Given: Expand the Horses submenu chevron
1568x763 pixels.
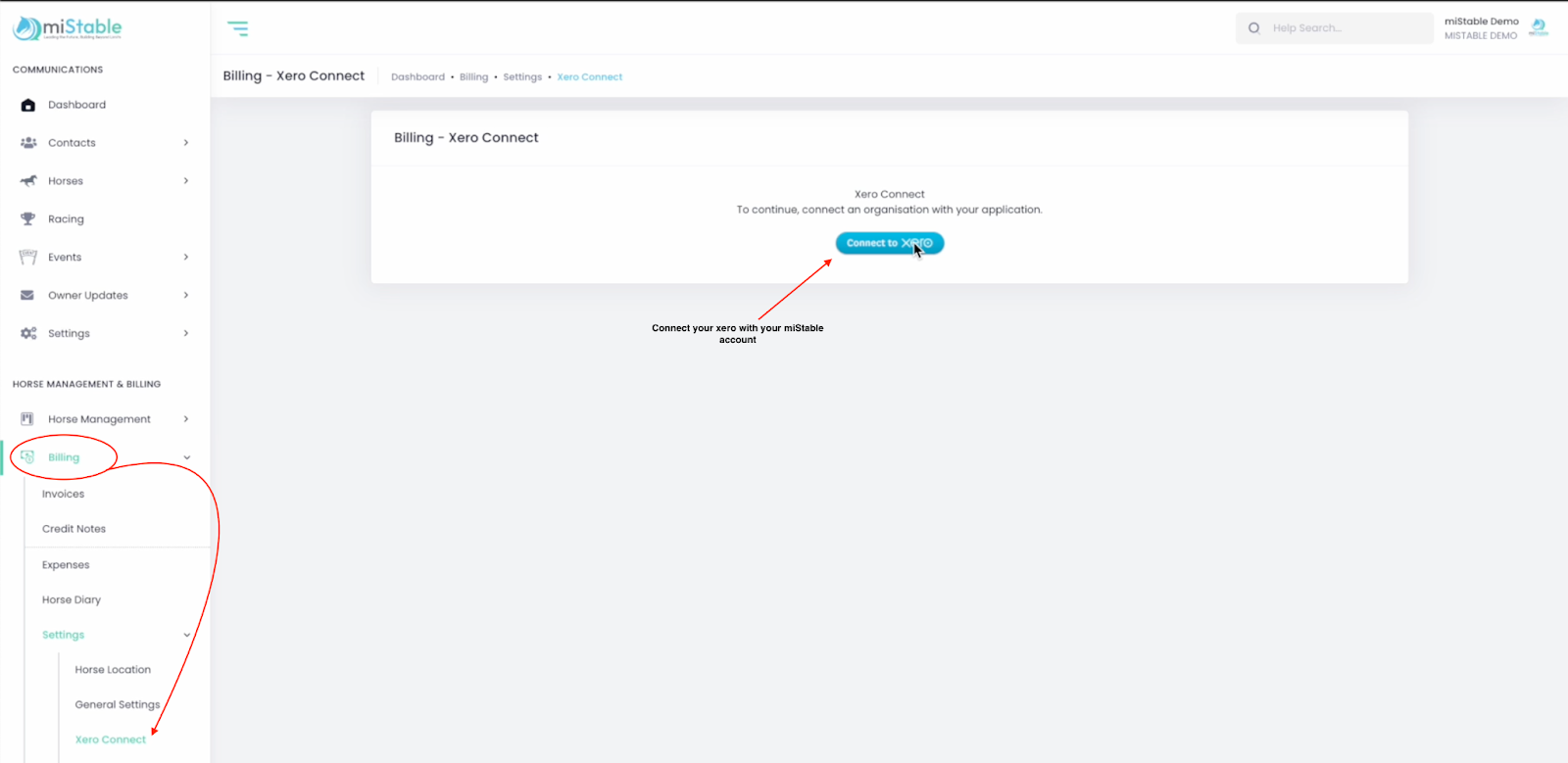Looking at the screenshot, I should click(x=186, y=181).
